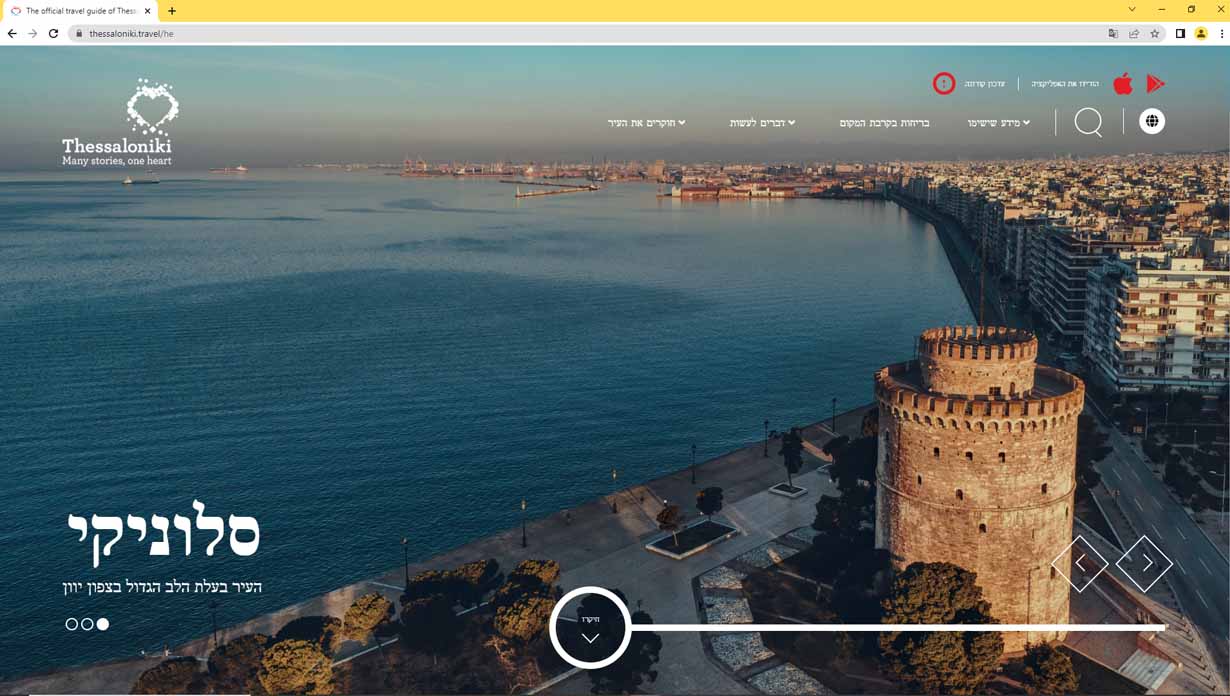Expand the 'דברים לעשות' dropdown menu
This screenshot has width=1230, height=696.
pos(762,123)
